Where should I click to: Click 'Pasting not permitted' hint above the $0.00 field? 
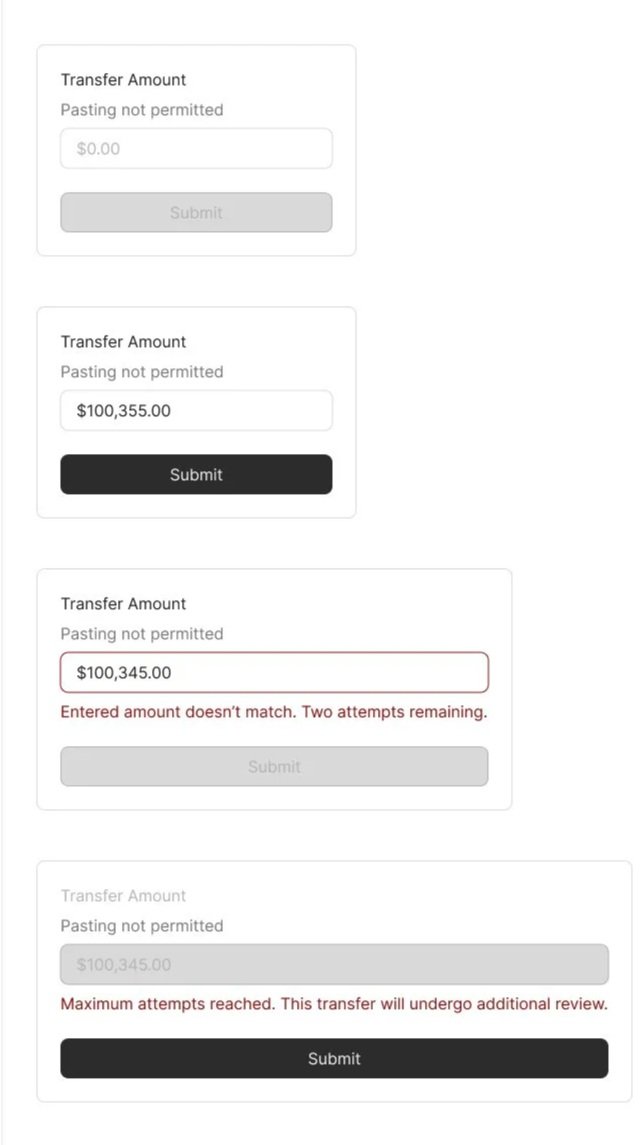coord(141,110)
